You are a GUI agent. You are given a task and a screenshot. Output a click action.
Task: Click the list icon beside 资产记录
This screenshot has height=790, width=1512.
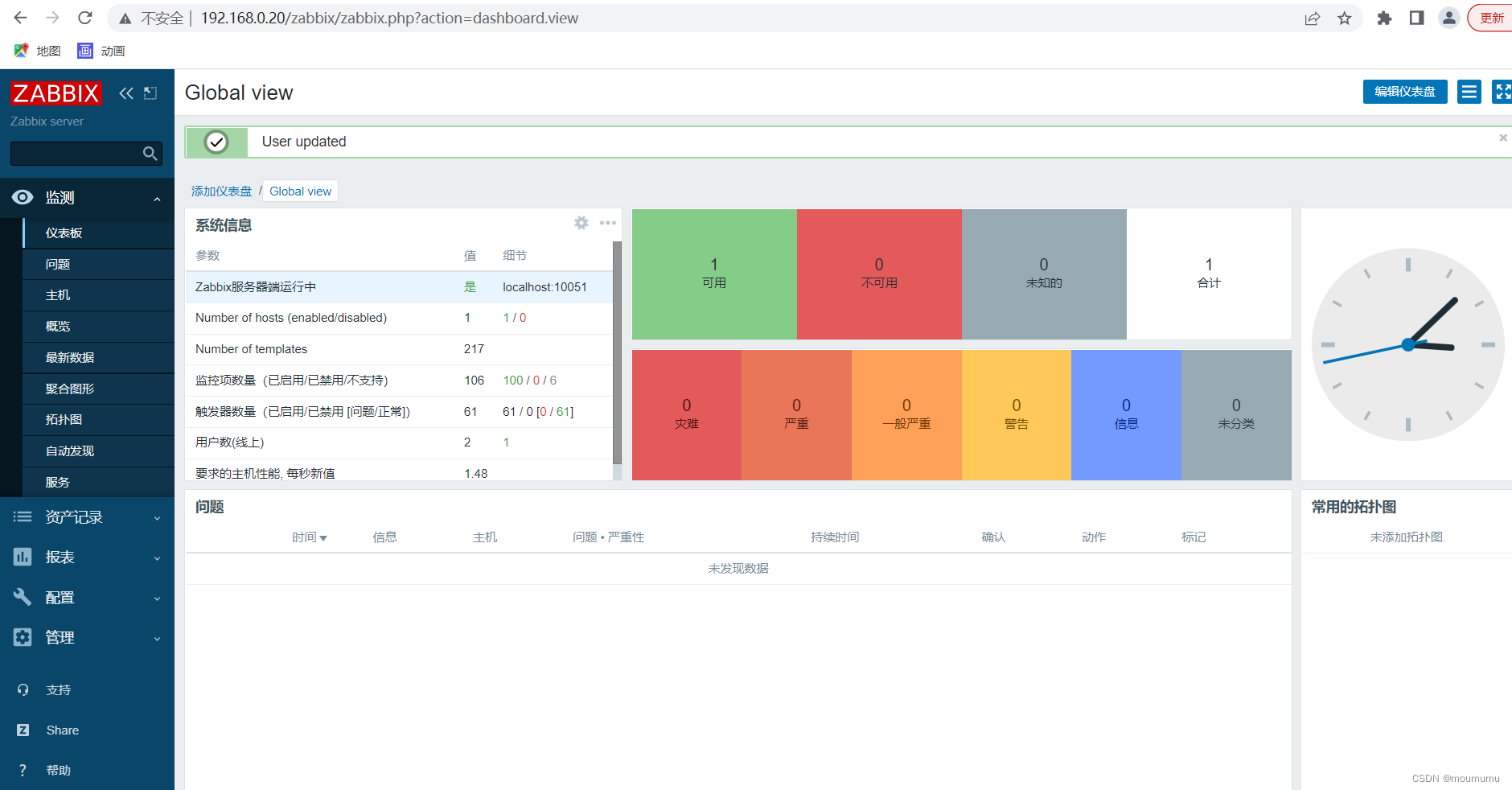point(23,517)
